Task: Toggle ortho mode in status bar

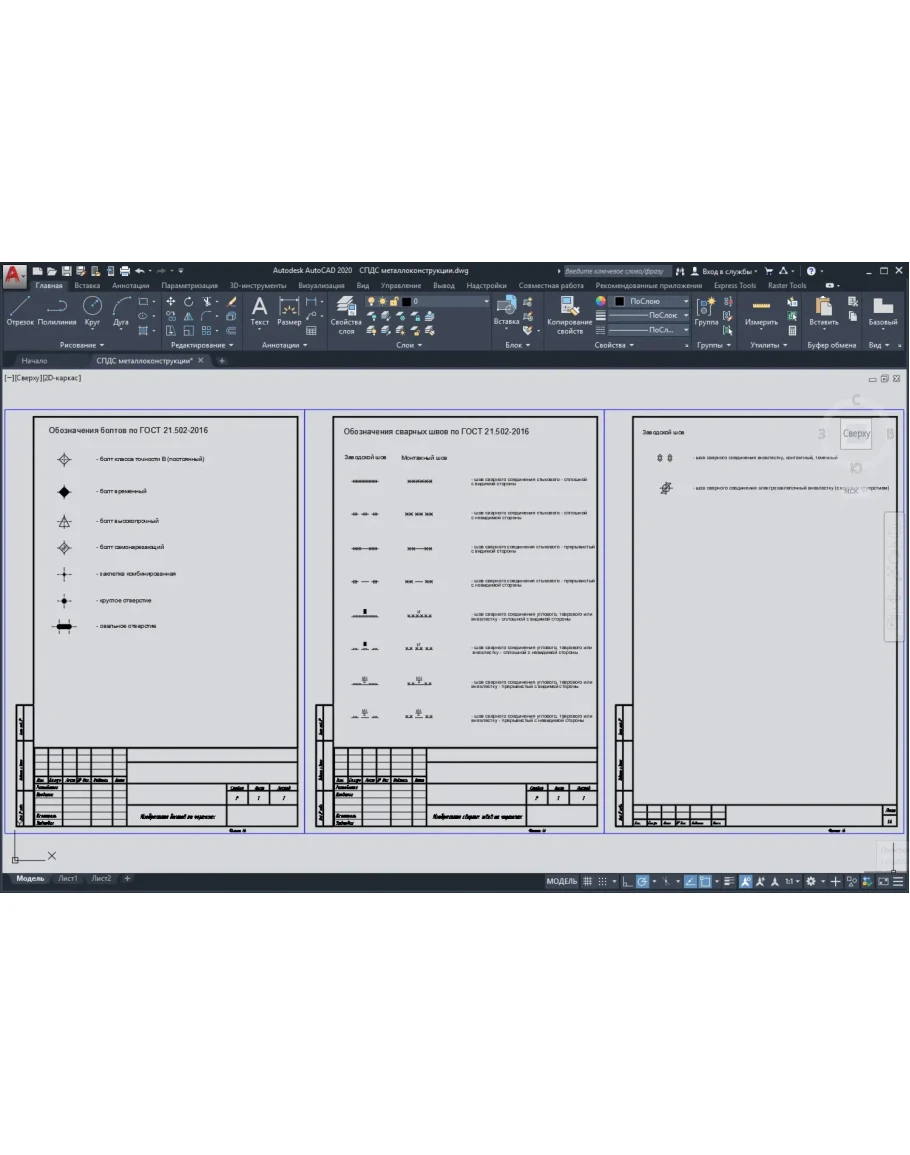Action: [x=627, y=881]
